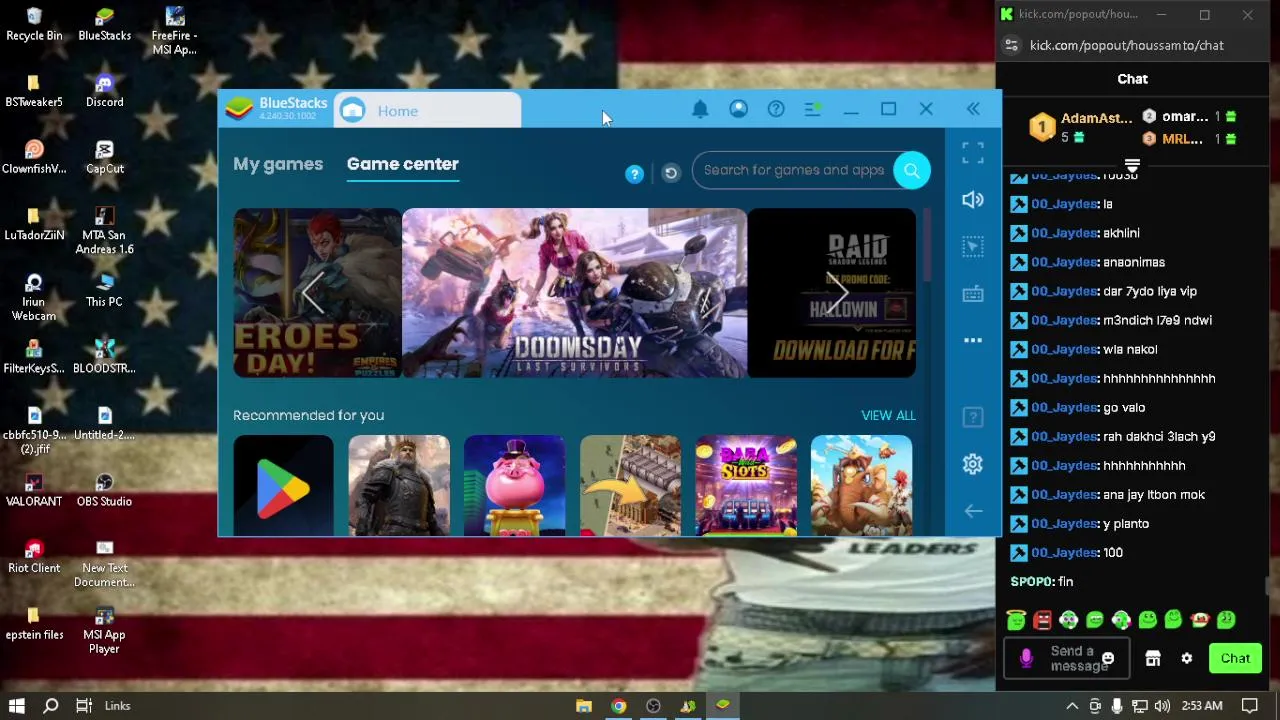Open OBS Studio desktop shortcut
1280x720 pixels.
[104, 489]
